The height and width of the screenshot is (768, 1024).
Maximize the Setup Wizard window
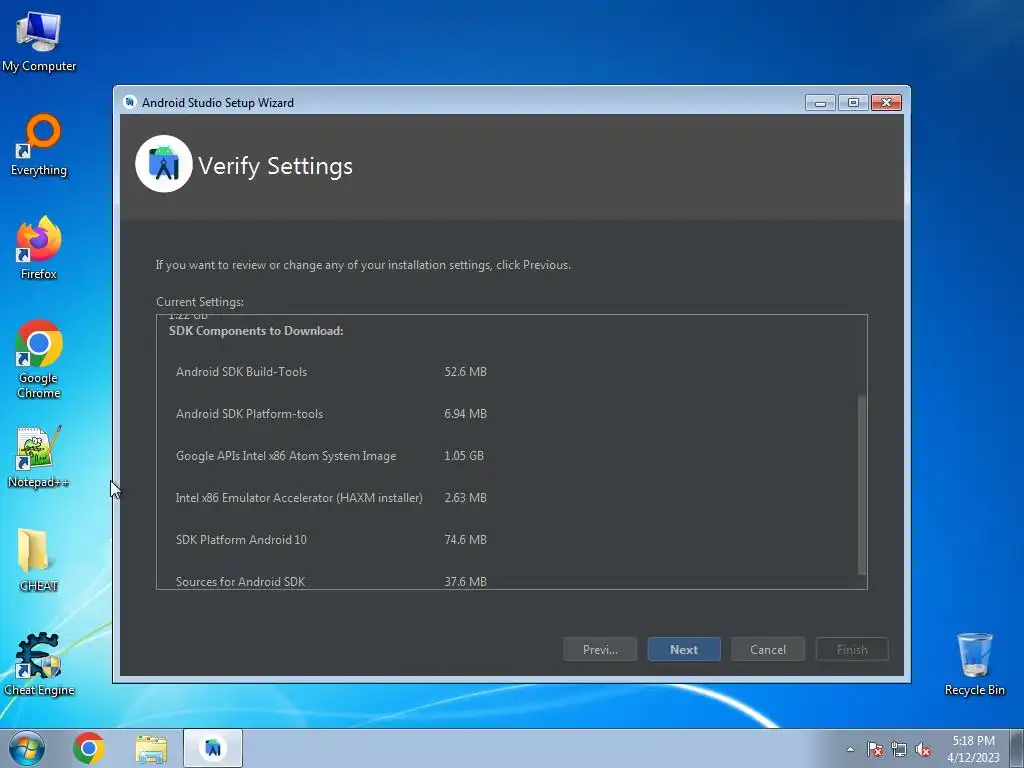point(853,103)
